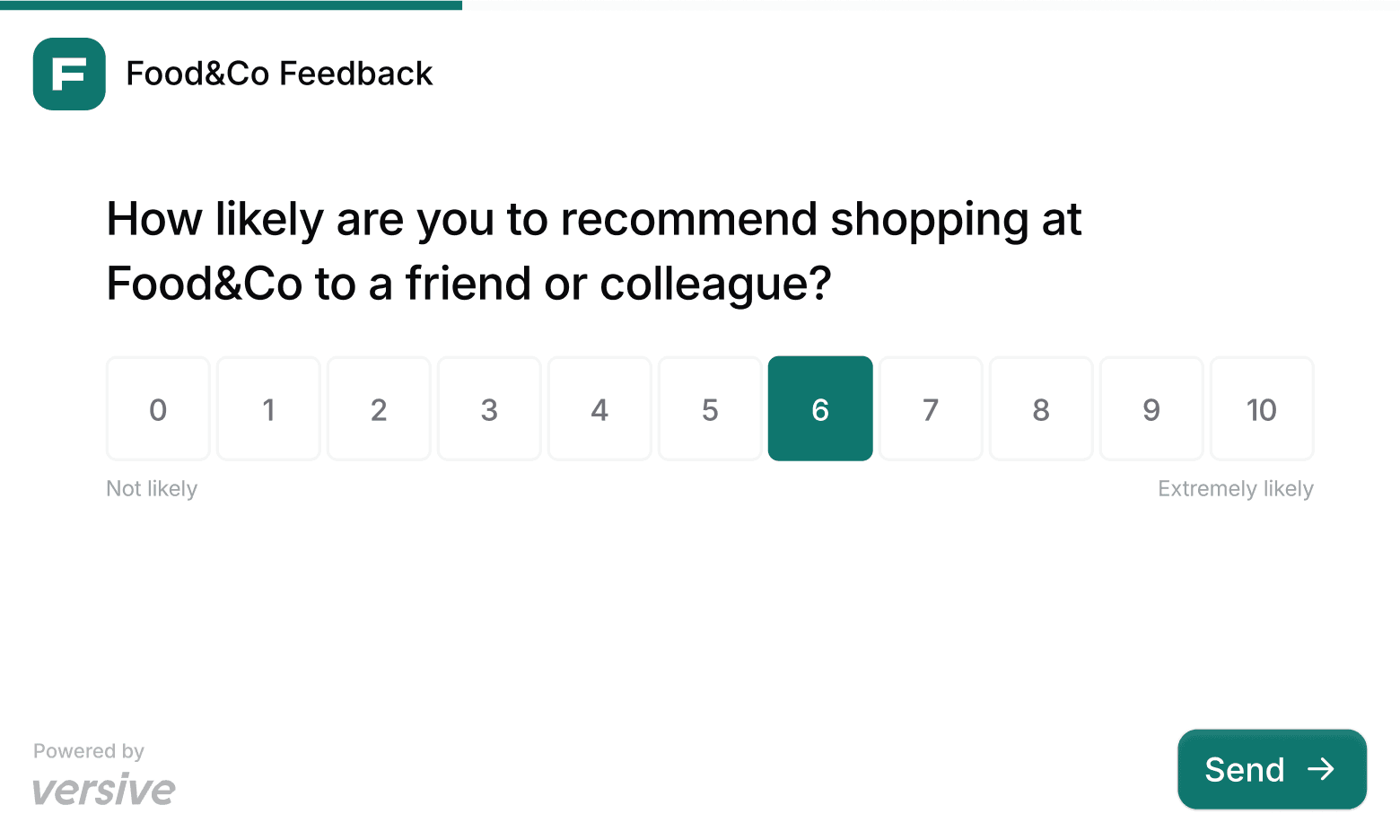Select the maximum rating 10
This screenshot has height=840, width=1400.
pos(1262,409)
